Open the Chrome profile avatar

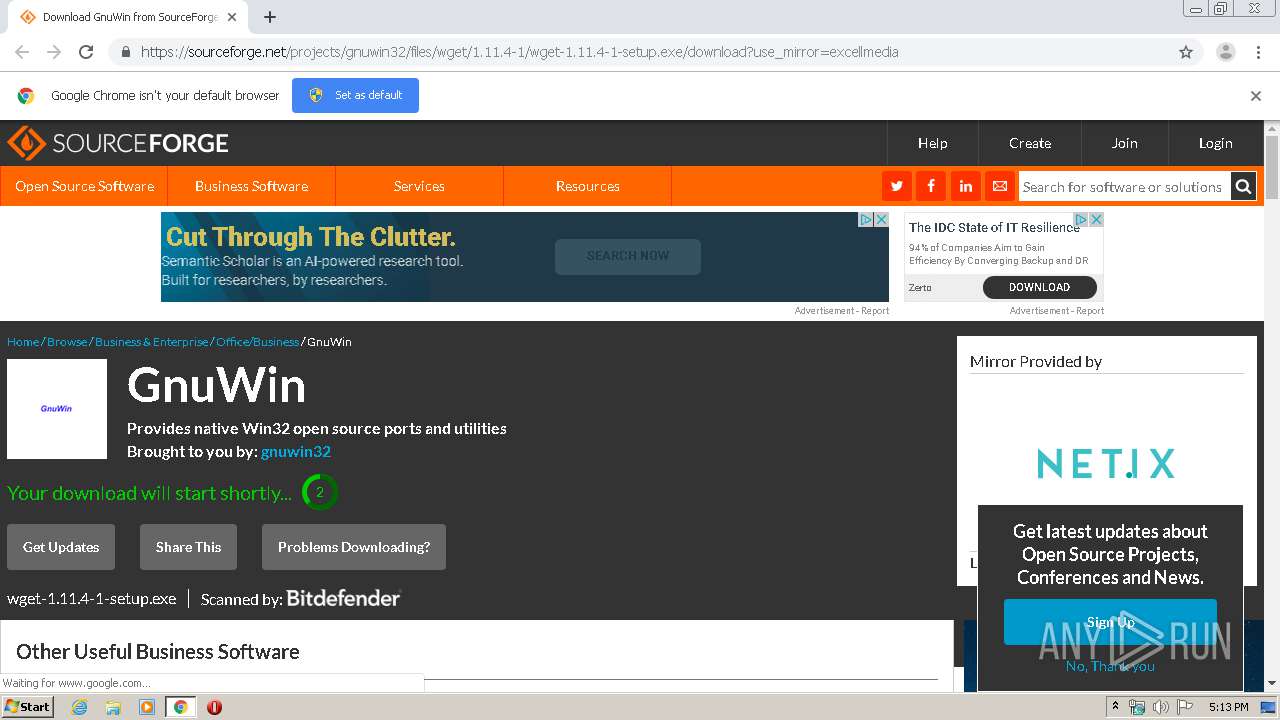[x=1225, y=52]
